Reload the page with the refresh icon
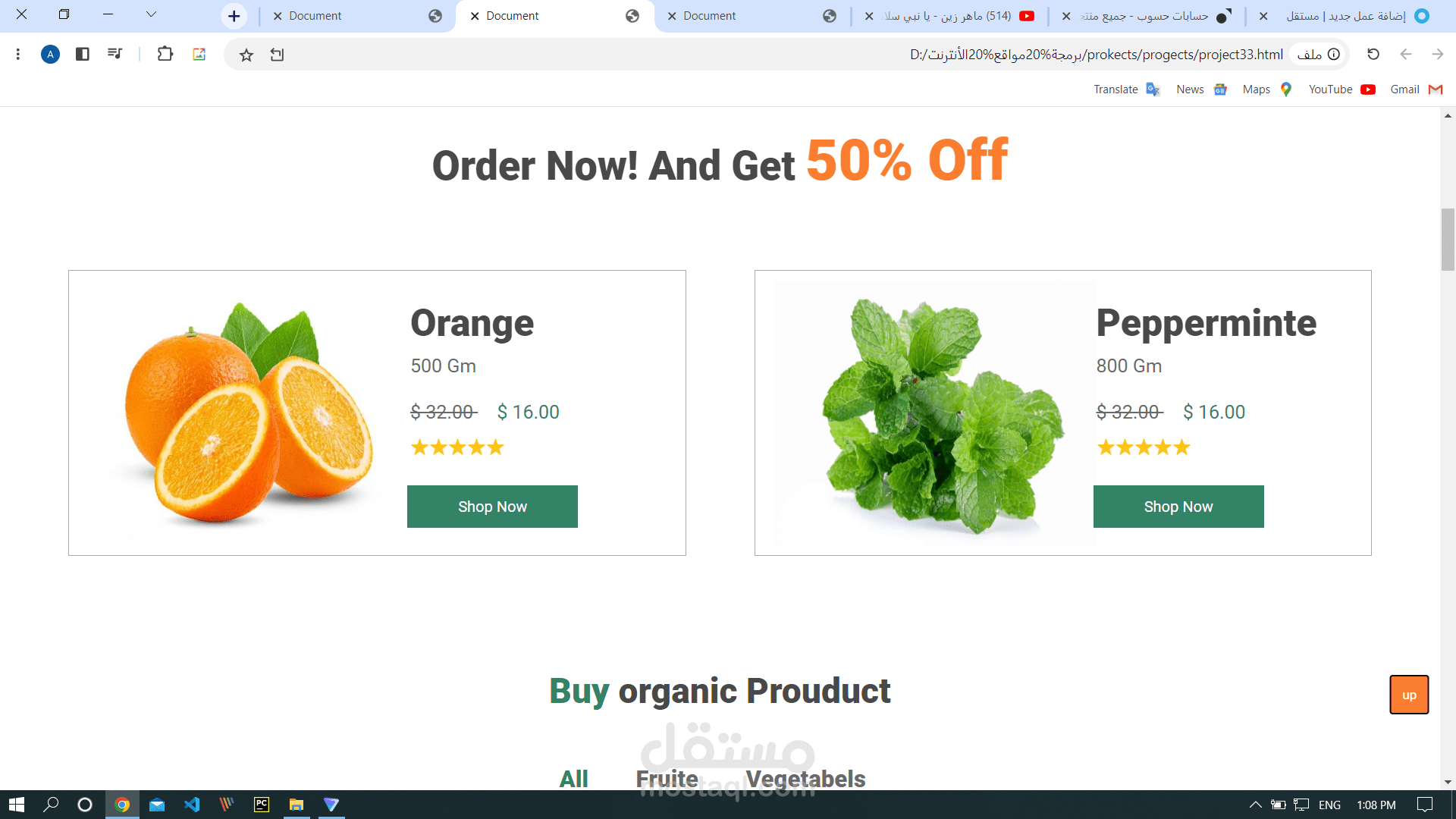The width and height of the screenshot is (1456, 819). [x=1373, y=54]
